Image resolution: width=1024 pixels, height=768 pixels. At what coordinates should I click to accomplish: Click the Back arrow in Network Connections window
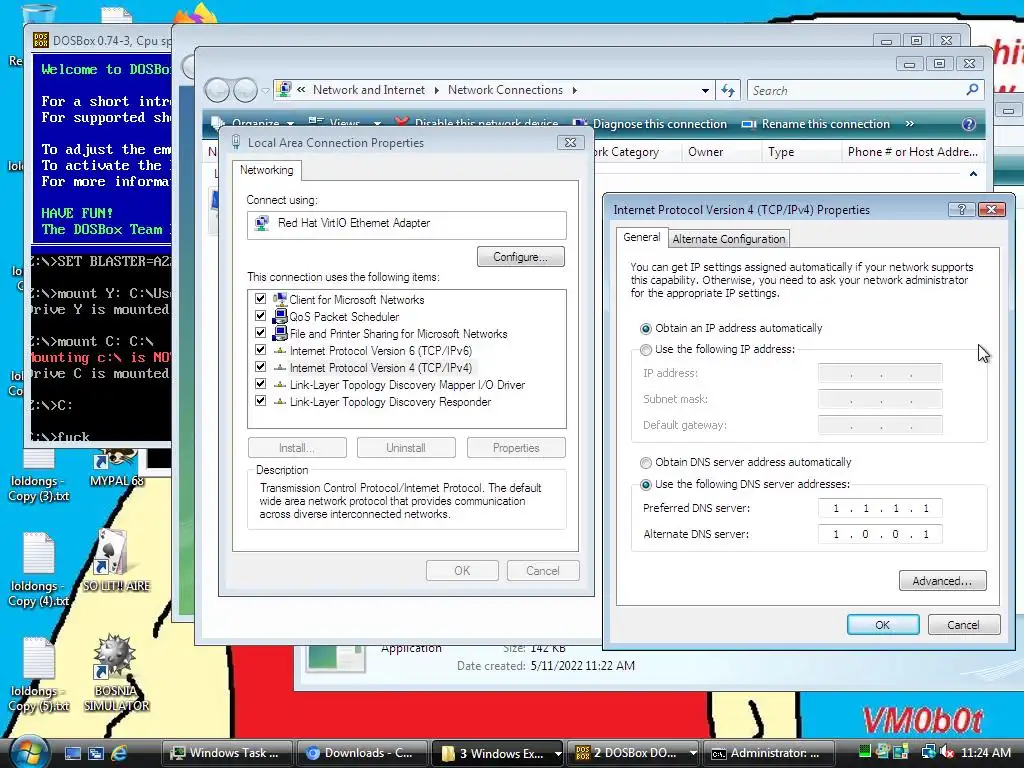tap(217, 90)
